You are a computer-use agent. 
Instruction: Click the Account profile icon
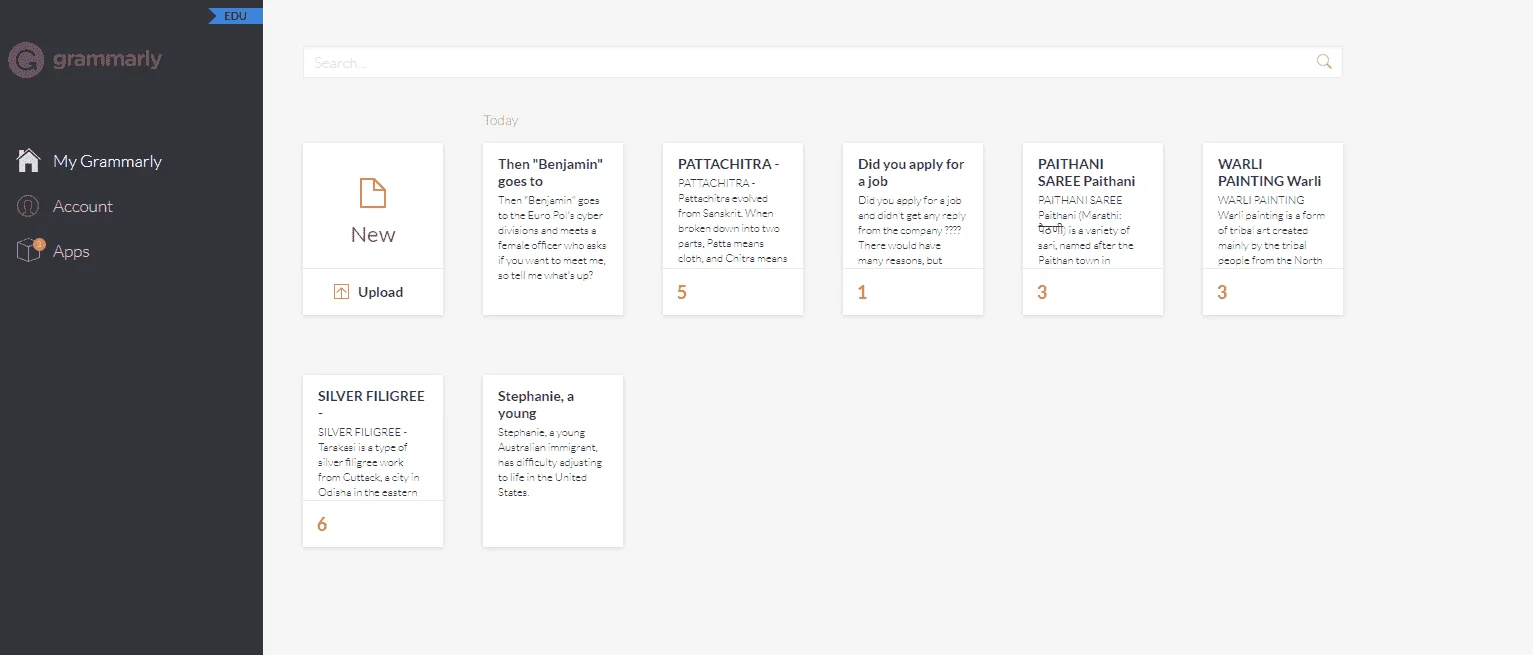(28, 206)
